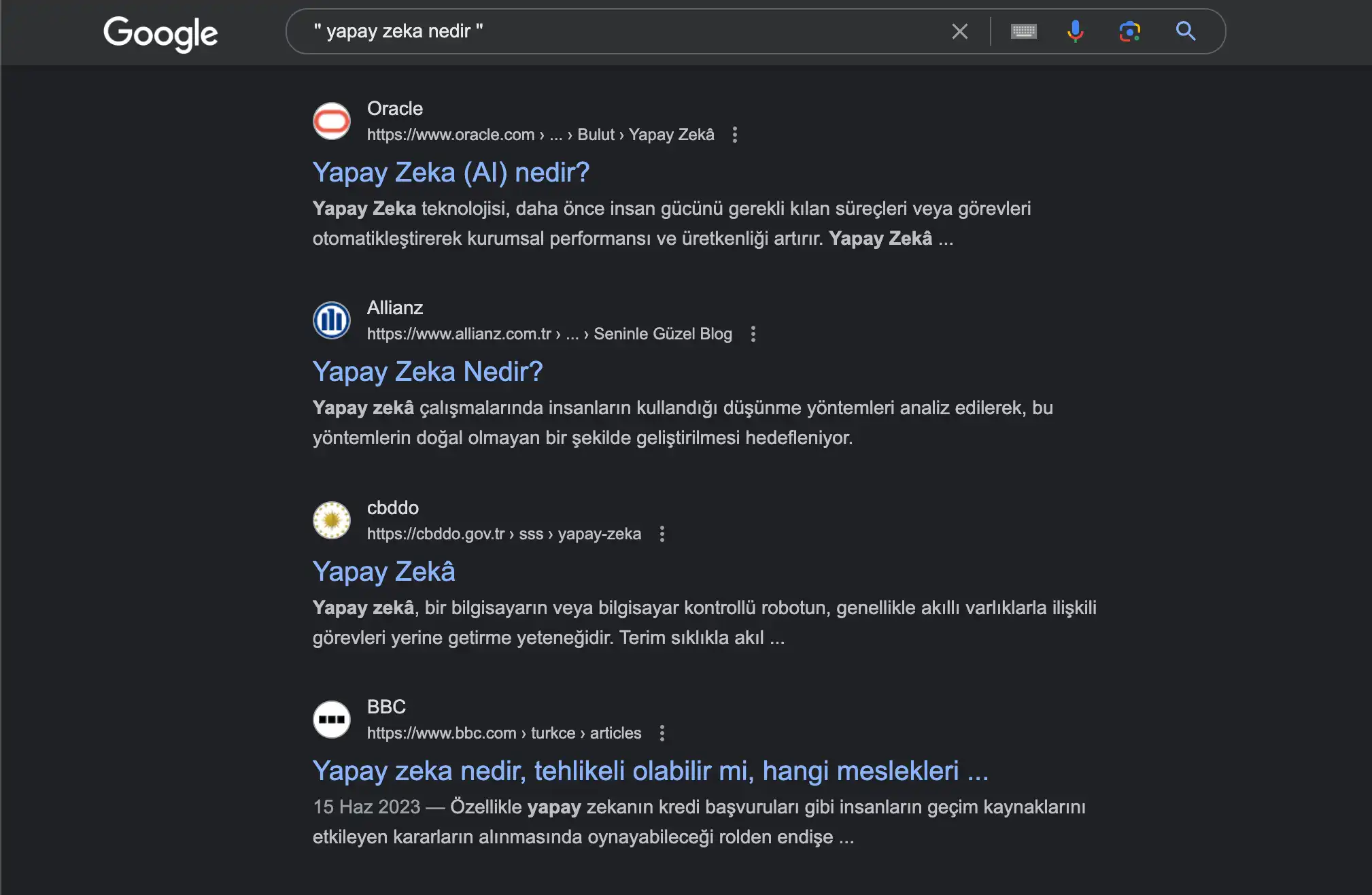1372x895 pixels.
Task: Click the 'Seninle Güzel Blog' breadcrumb link
Action: click(663, 334)
